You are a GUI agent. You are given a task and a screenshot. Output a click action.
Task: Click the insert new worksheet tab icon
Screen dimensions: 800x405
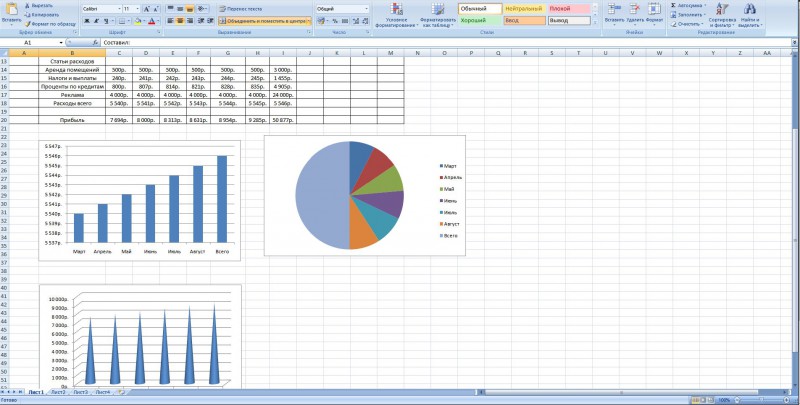[x=121, y=392]
